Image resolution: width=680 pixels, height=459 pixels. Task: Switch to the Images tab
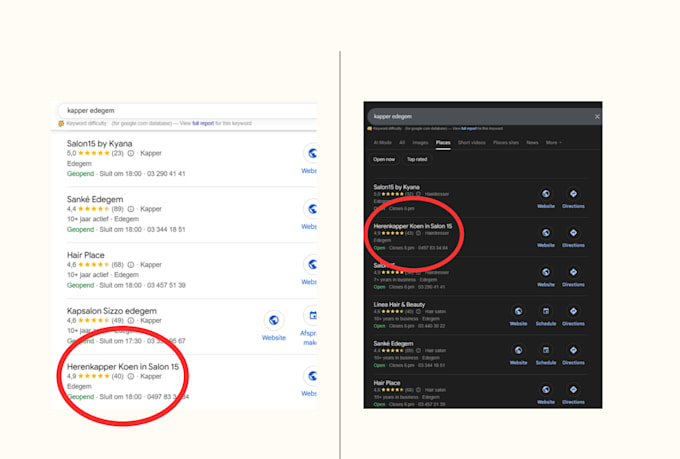420,142
